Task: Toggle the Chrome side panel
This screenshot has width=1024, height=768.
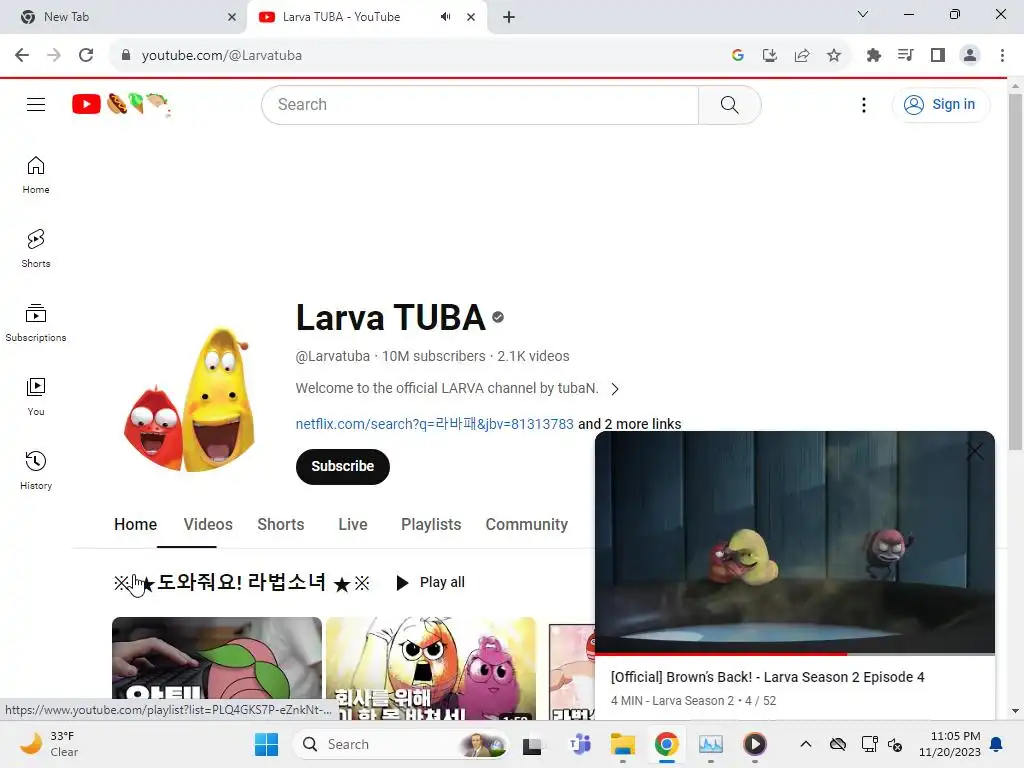Action: pos(938,56)
